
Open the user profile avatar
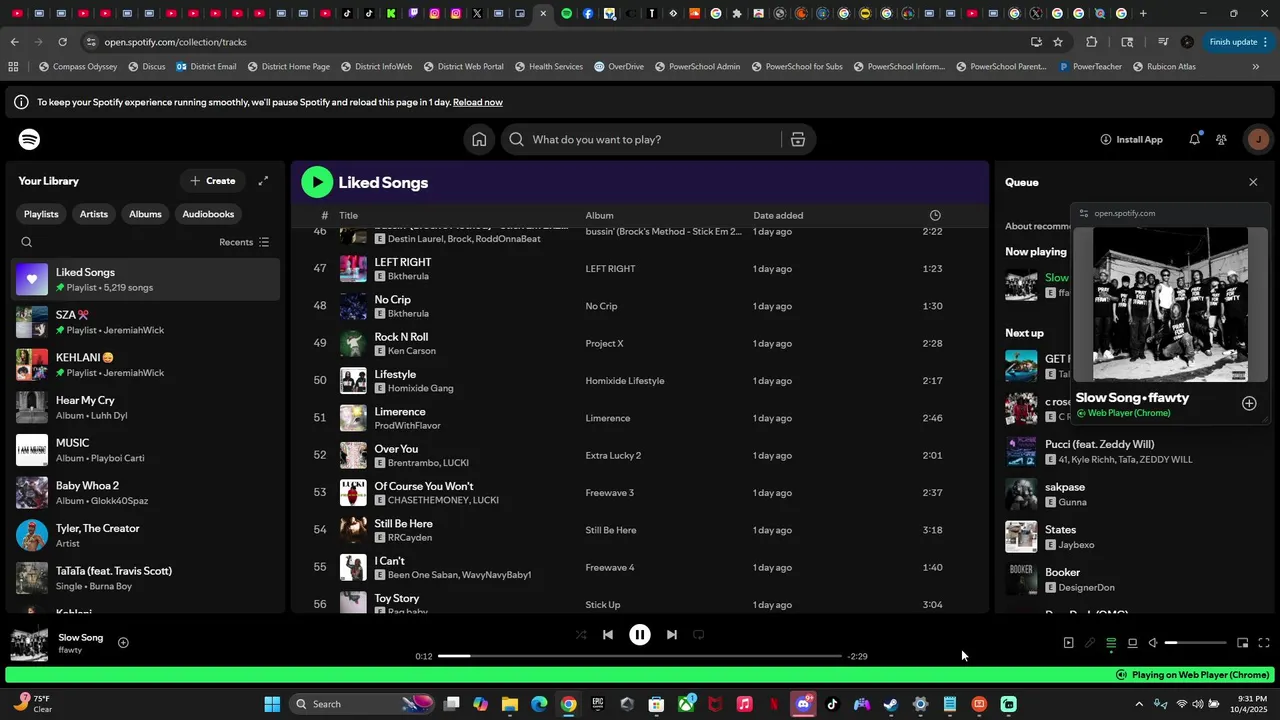(x=1257, y=139)
